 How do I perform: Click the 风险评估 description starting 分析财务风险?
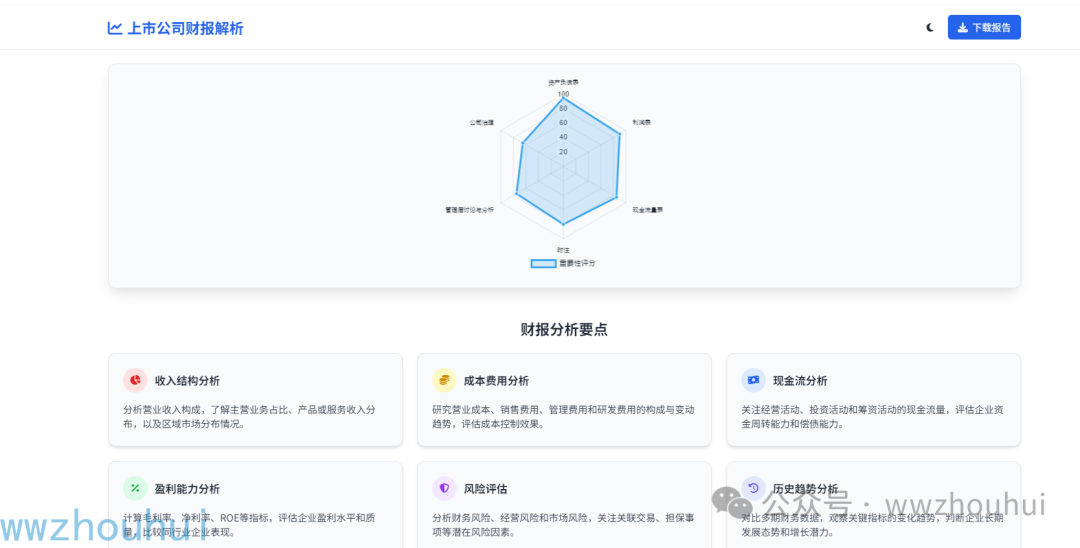tap(563, 525)
